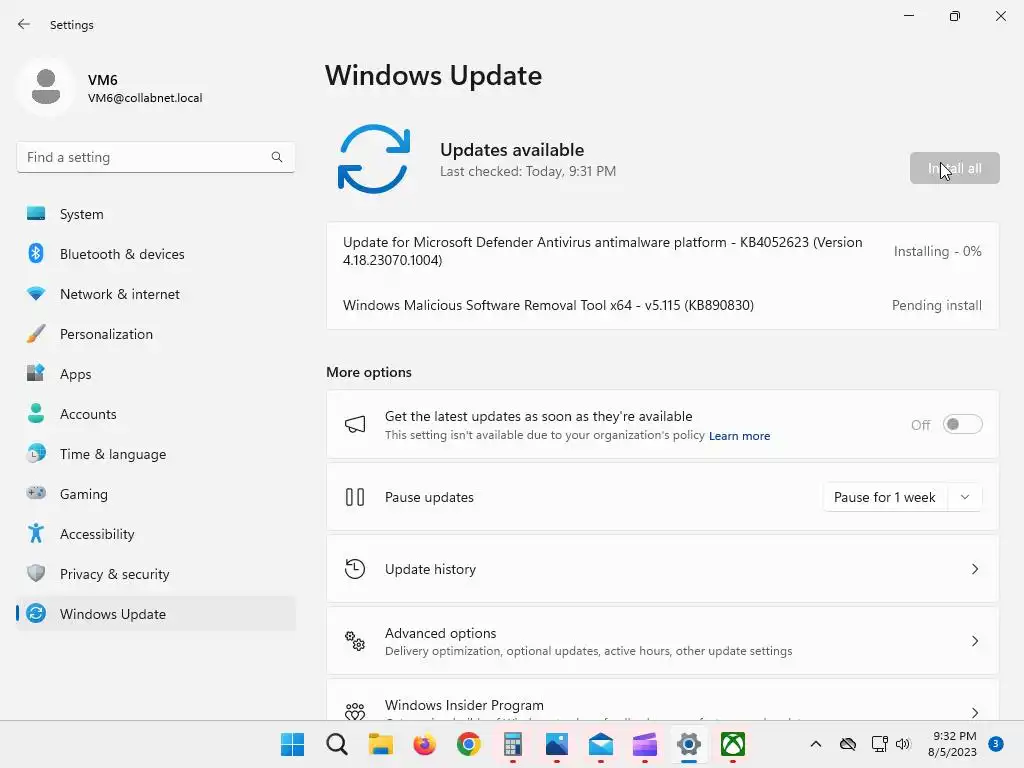
Task: Click the Find a setting search field
Action: [155, 157]
